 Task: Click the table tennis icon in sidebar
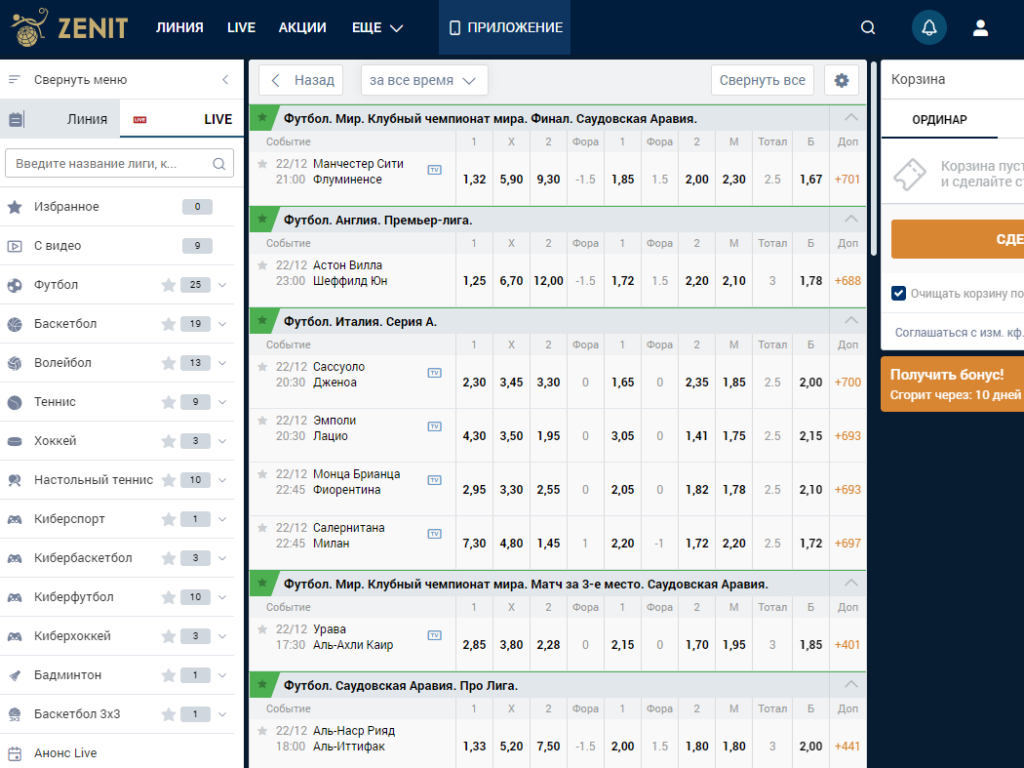(x=14, y=480)
